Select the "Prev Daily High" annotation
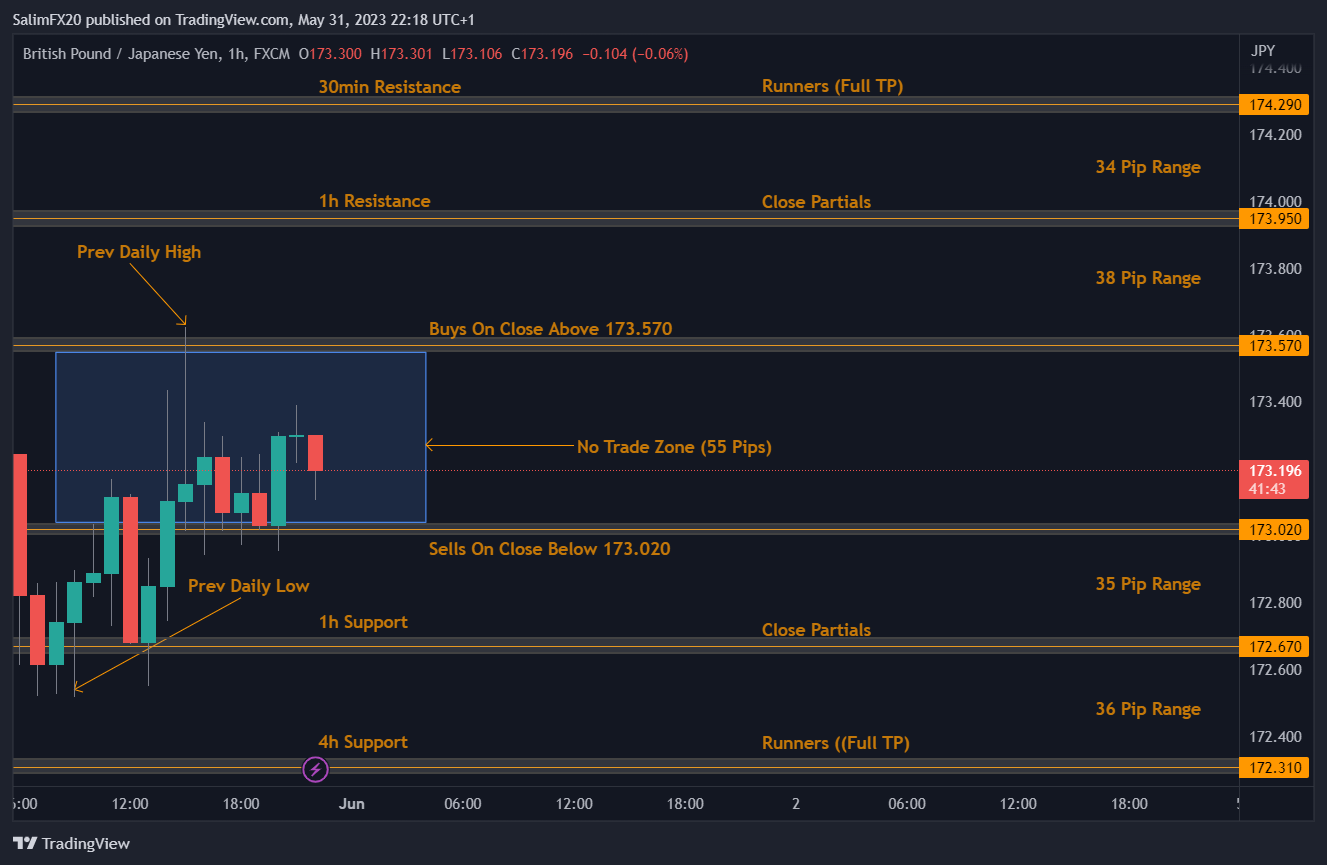This screenshot has width=1327, height=865. [x=139, y=252]
